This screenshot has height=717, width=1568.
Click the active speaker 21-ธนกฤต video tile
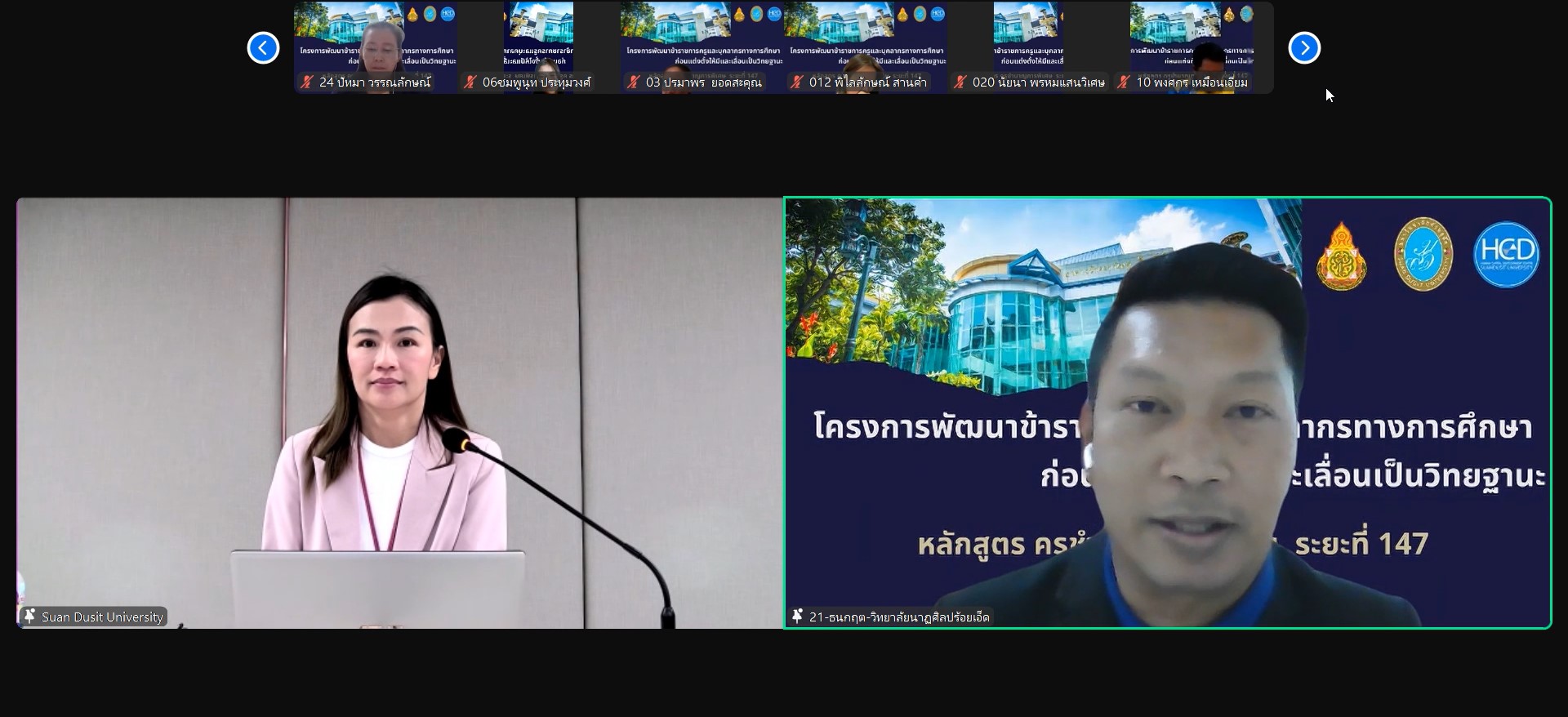(x=1167, y=392)
